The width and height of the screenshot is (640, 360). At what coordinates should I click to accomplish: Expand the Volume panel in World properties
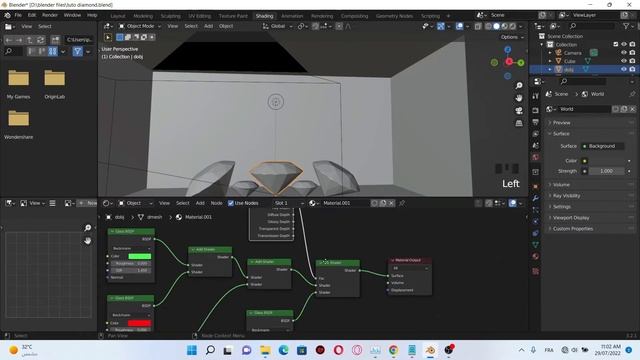pos(561,184)
